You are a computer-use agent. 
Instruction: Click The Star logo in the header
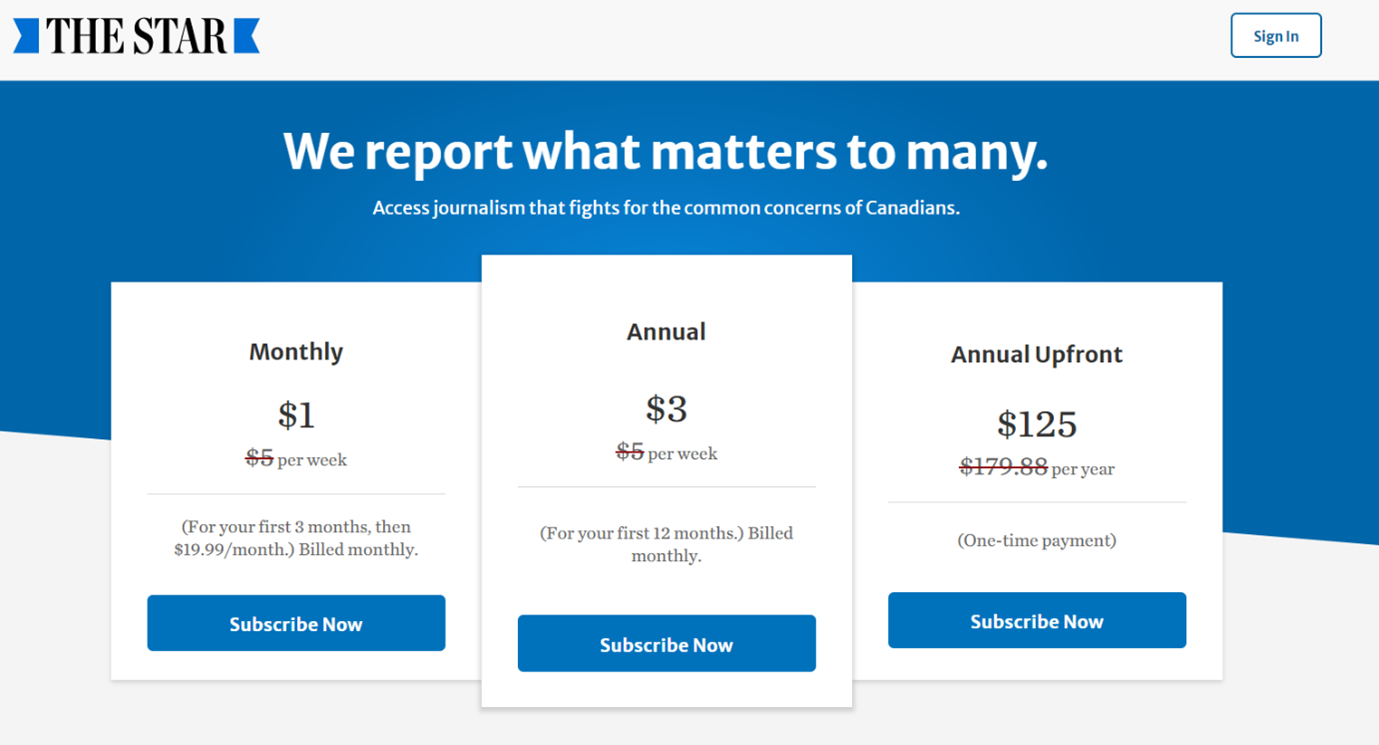coord(136,36)
